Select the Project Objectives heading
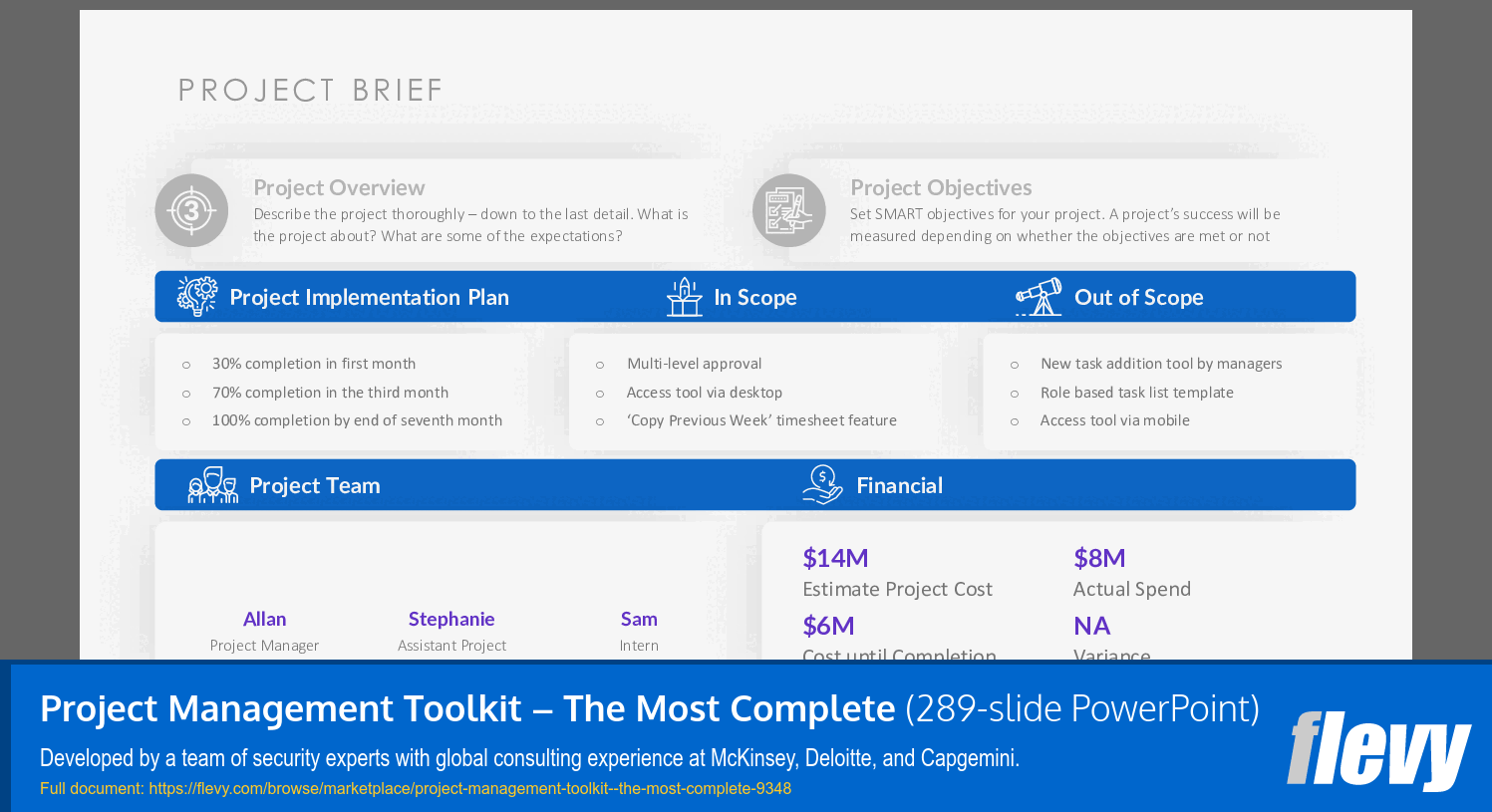This screenshot has height=812, width=1492. click(x=941, y=187)
